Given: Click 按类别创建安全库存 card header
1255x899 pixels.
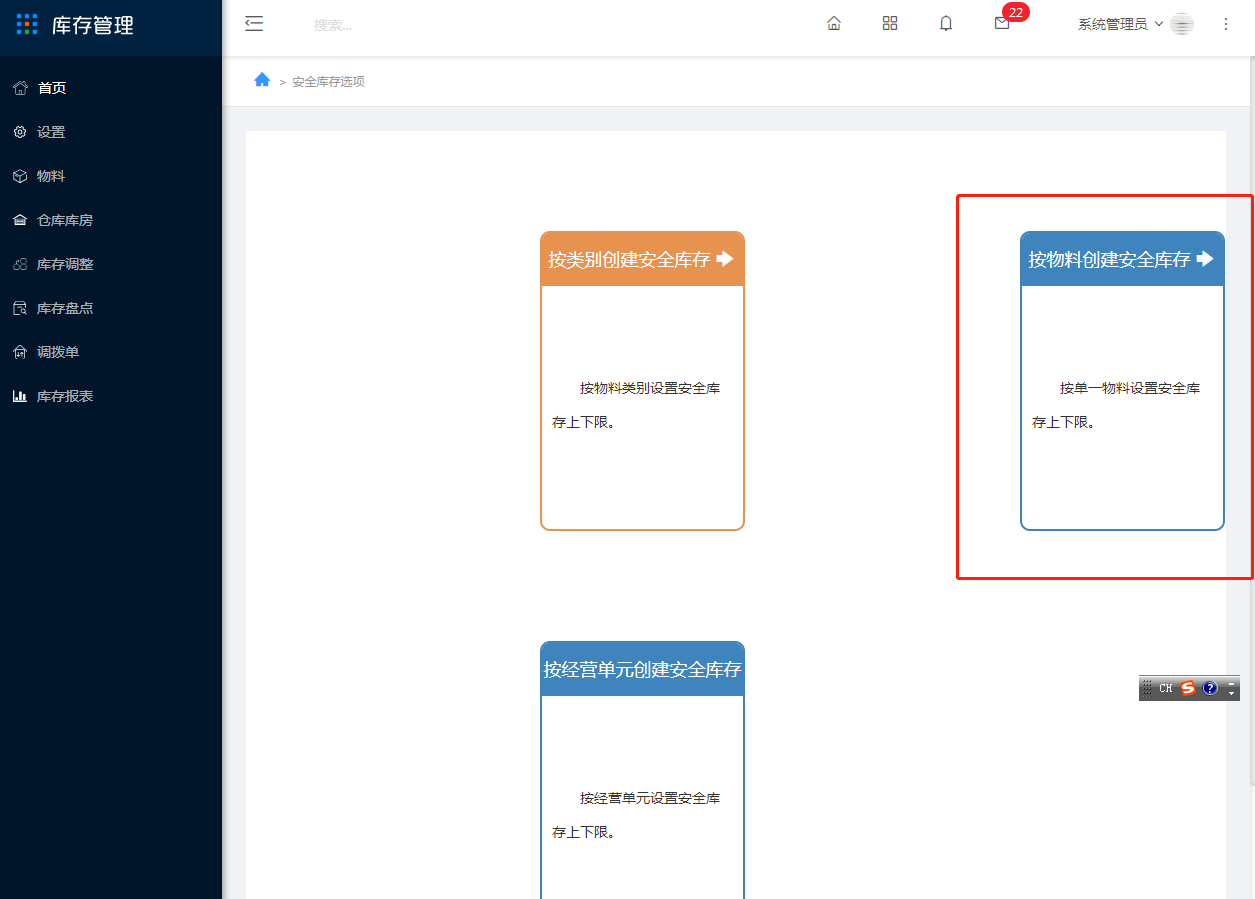Looking at the screenshot, I should 642,259.
